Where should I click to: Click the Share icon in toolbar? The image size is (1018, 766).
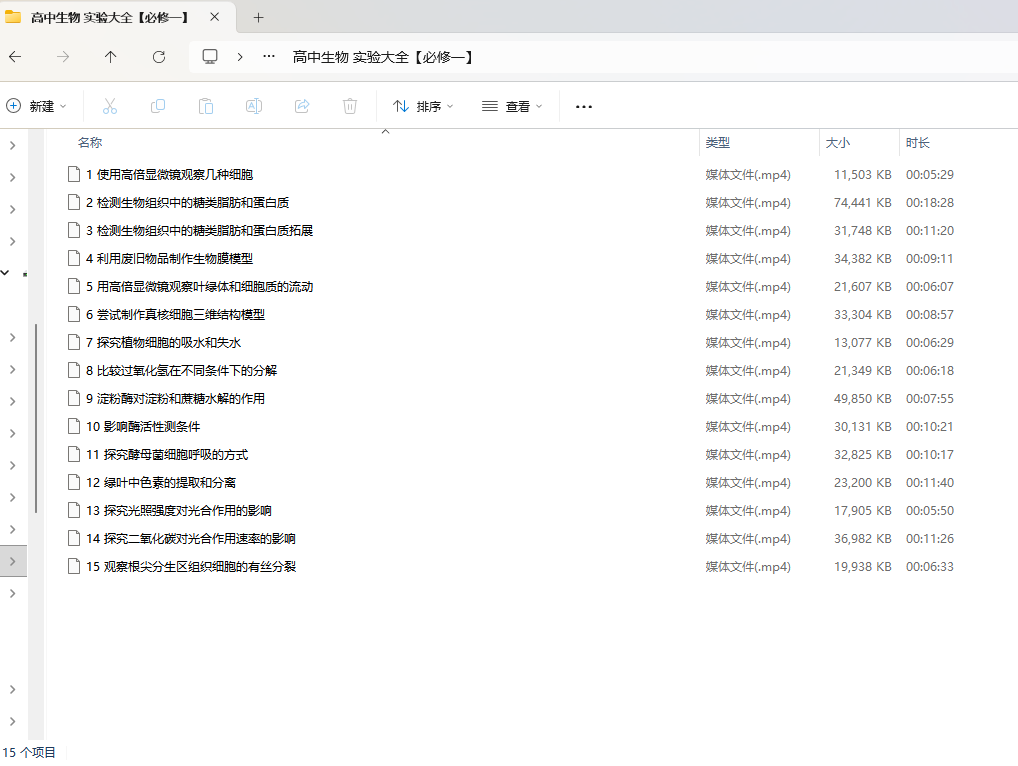[302, 106]
